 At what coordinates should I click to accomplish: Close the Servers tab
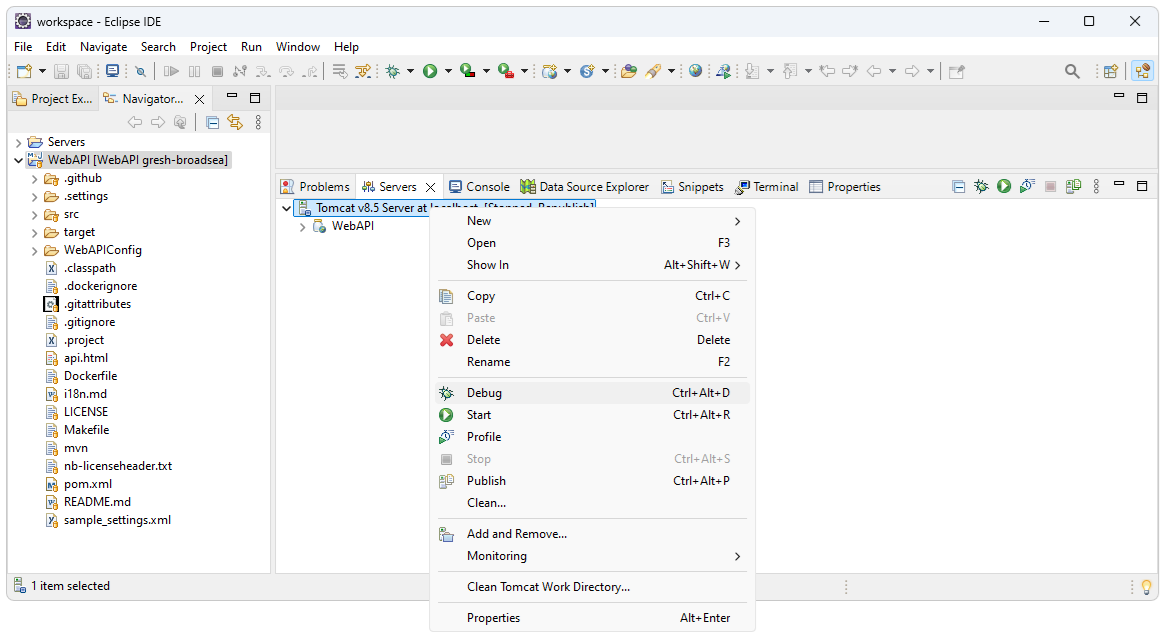430,188
